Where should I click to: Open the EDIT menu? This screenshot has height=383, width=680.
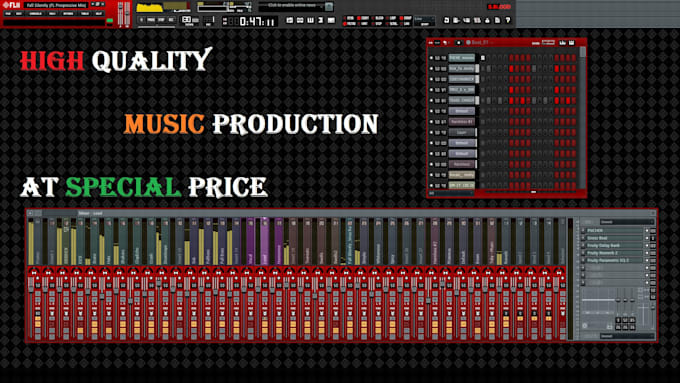[x=19, y=14]
